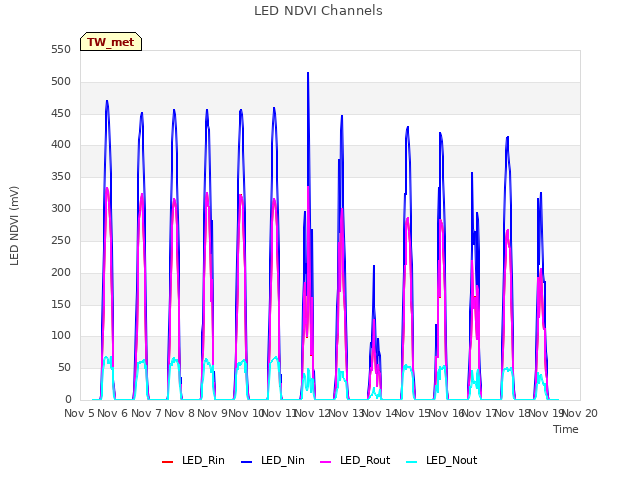640x480 pixels.
Task: Click the Nov 20 x-axis tick label
Action: pyautogui.click(x=580, y=413)
